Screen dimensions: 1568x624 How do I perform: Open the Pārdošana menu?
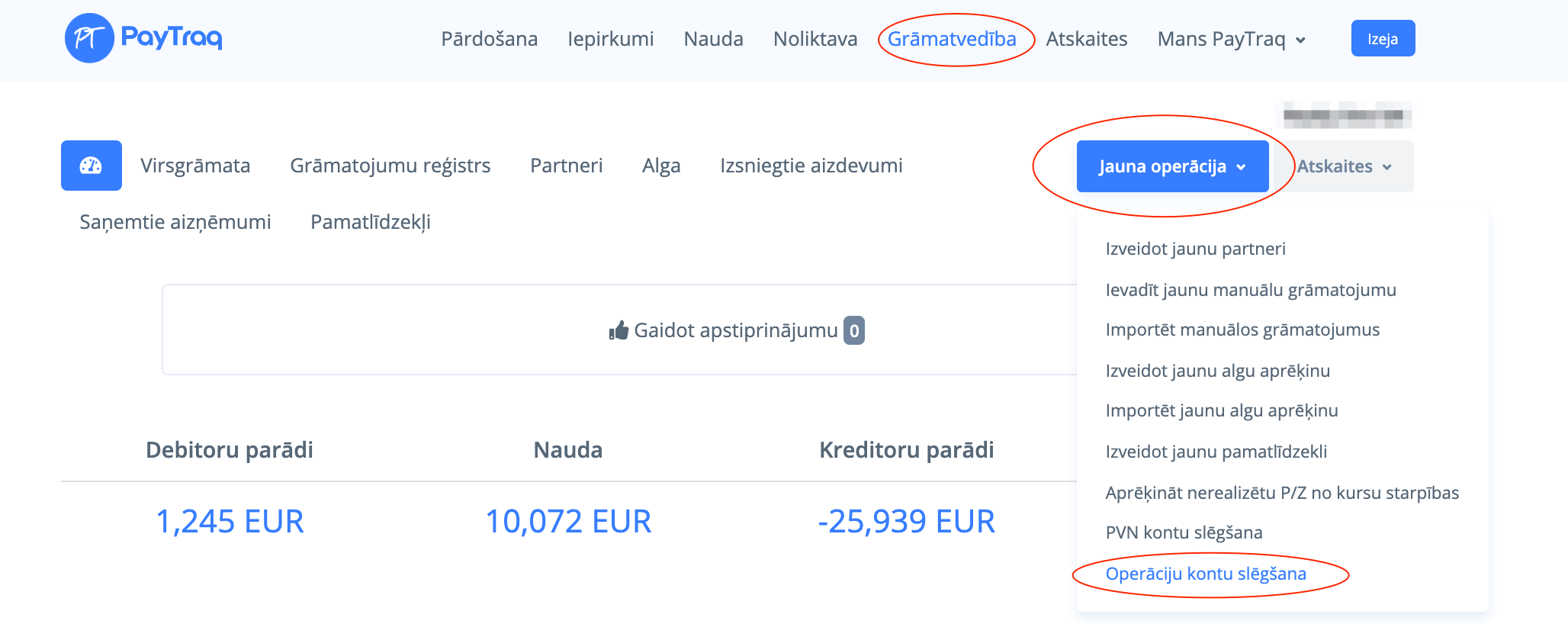point(489,39)
